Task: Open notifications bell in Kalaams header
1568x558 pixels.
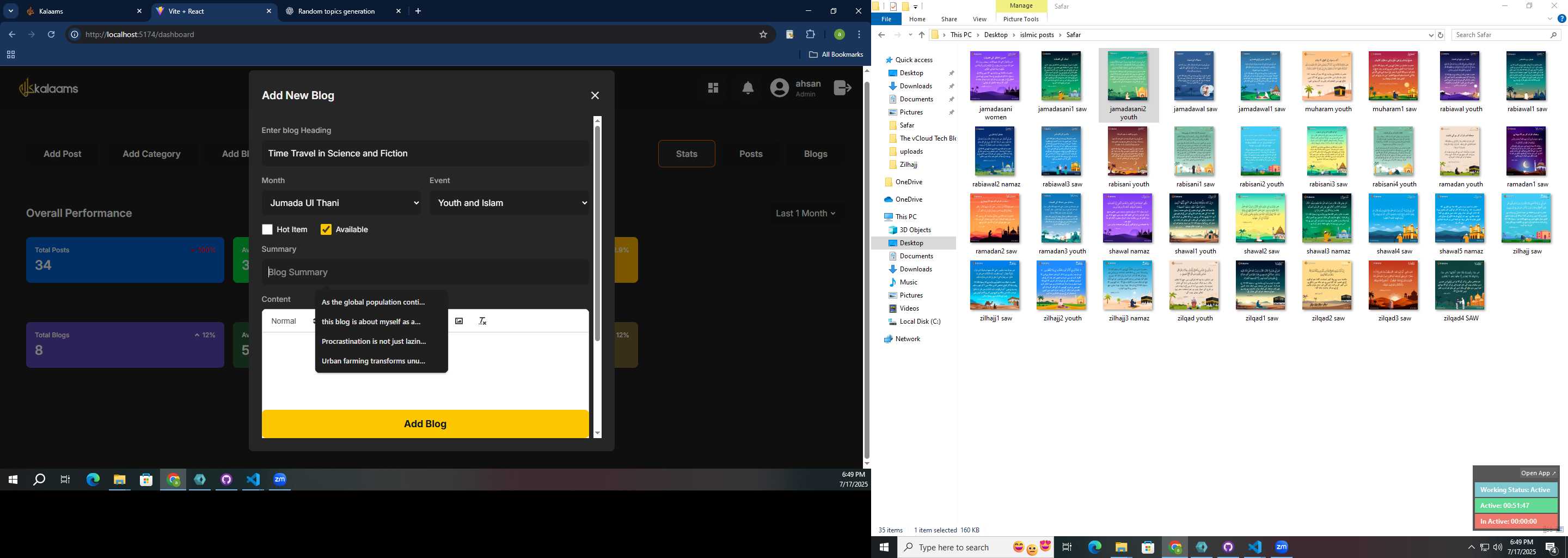Action: (x=748, y=88)
